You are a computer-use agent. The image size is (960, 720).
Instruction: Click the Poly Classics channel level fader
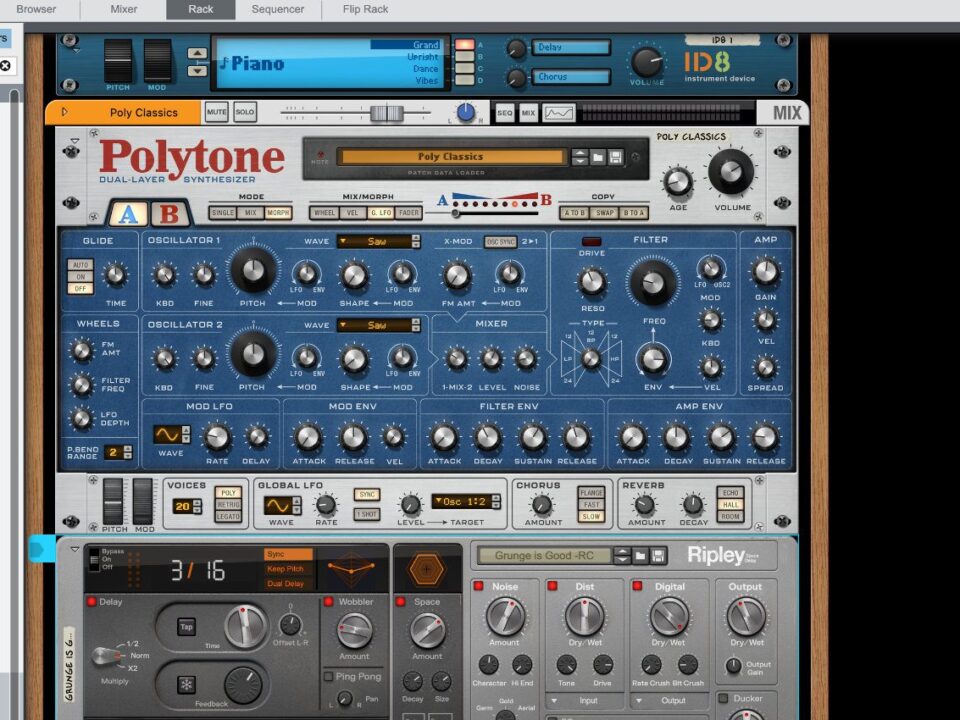point(385,113)
